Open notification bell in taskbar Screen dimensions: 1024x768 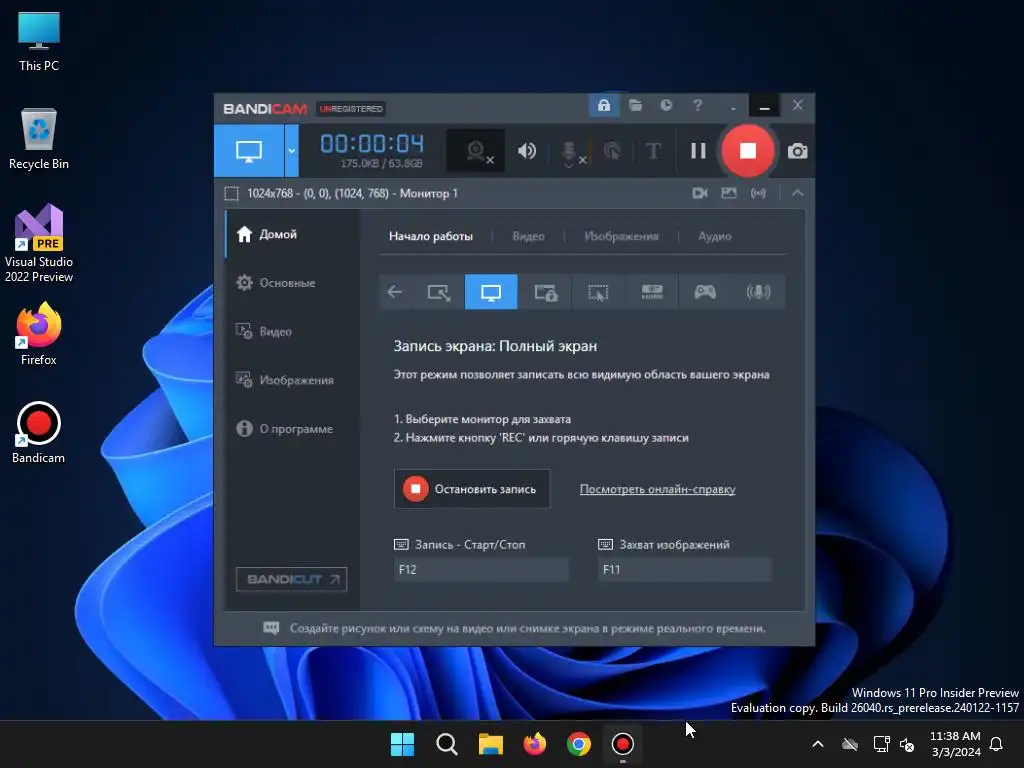click(x=997, y=744)
